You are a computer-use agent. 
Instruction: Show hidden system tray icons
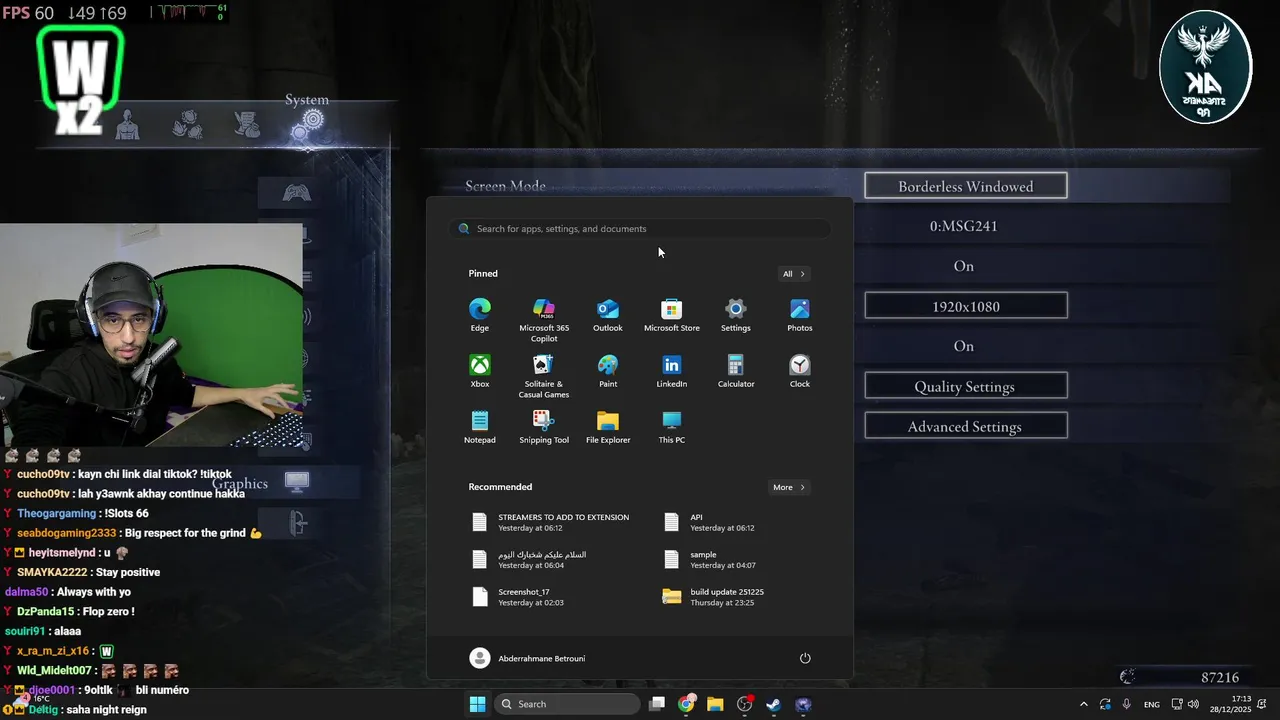point(1083,704)
